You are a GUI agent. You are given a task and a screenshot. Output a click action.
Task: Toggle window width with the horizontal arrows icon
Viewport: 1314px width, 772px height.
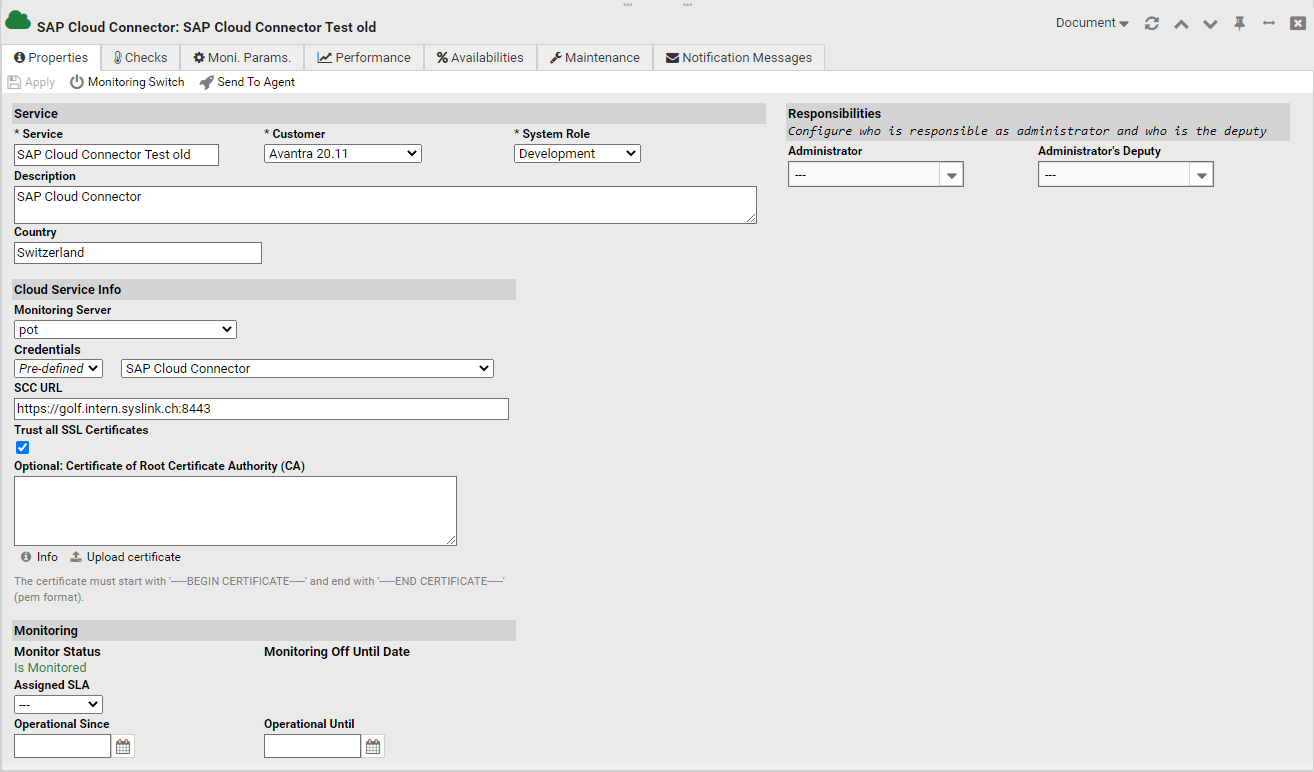tap(1269, 23)
